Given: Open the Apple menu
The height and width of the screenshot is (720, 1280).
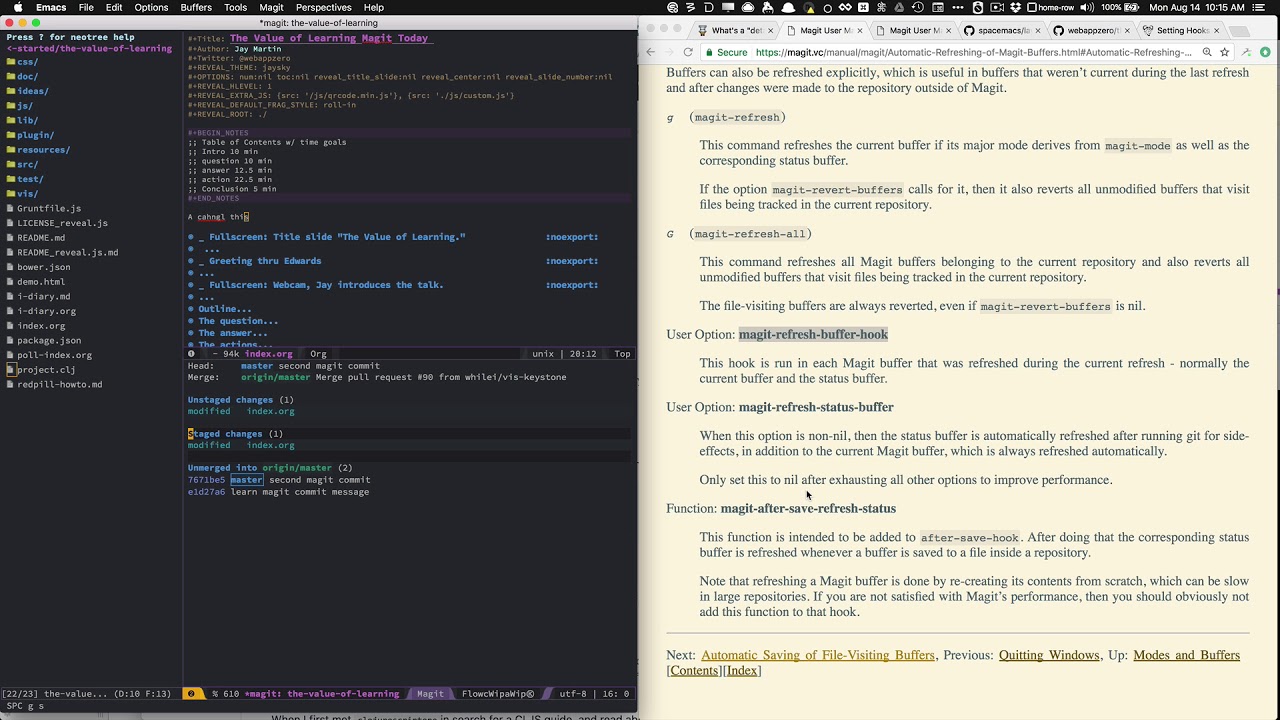Looking at the screenshot, I should pyautogui.click(x=17, y=7).
